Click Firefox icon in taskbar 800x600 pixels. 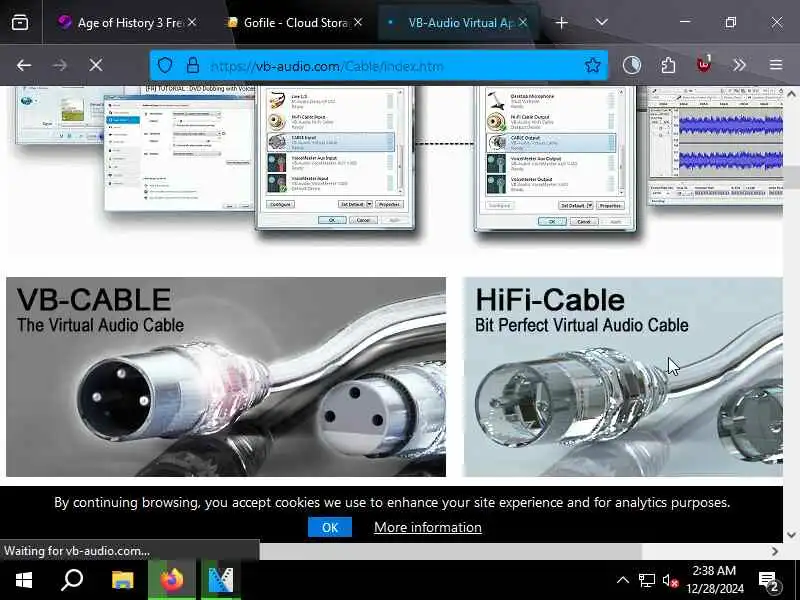(172, 580)
